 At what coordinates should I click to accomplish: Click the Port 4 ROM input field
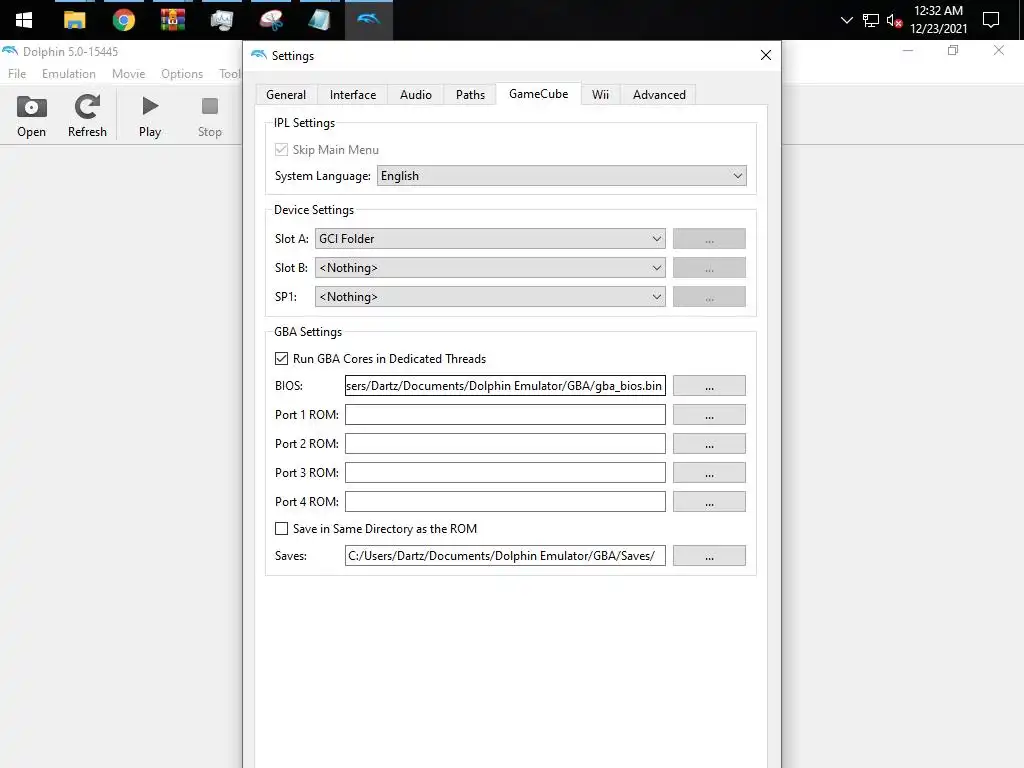tap(505, 502)
